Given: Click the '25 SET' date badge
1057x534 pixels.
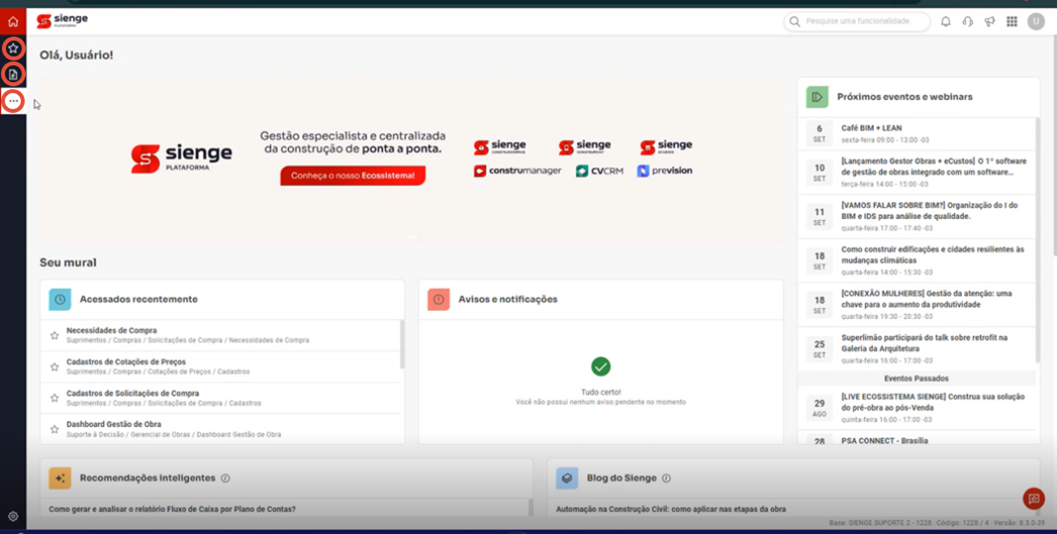Looking at the screenshot, I should point(819,349).
